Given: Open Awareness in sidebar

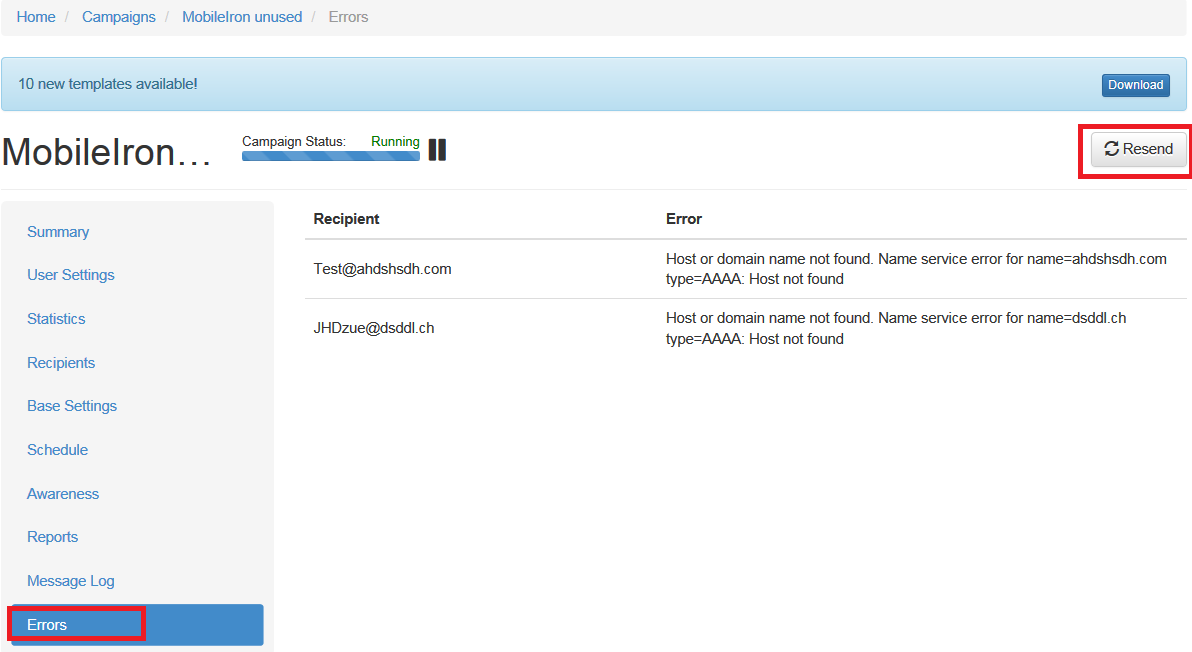Looking at the screenshot, I should pos(63,494).
